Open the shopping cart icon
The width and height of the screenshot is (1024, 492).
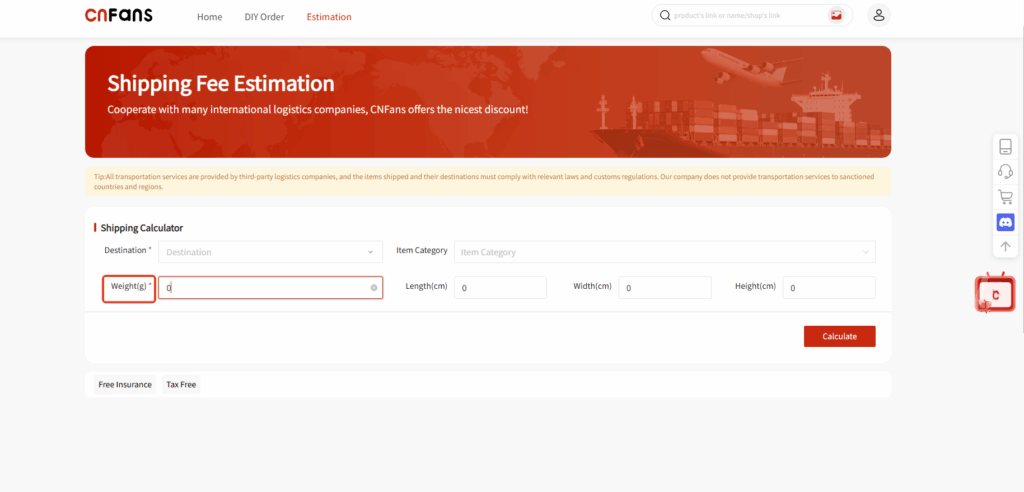(1005, 197)
